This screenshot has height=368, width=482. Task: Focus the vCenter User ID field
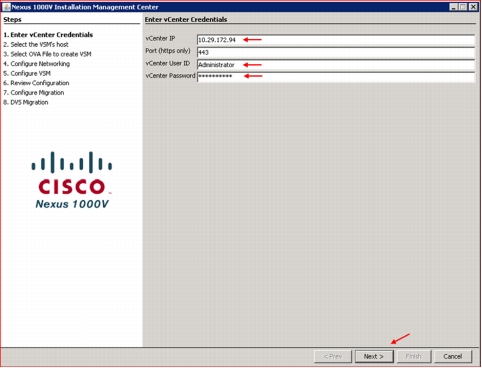(x=336, y=65)
